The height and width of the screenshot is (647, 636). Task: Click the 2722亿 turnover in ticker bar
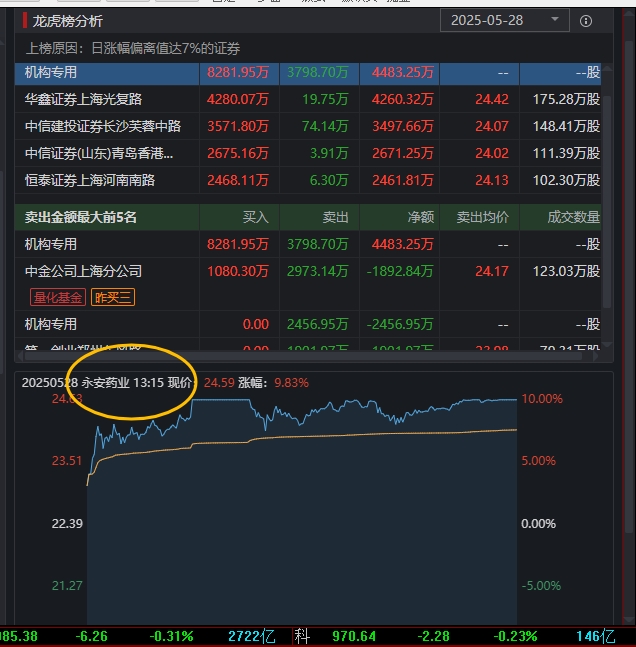tap(252, 636)
